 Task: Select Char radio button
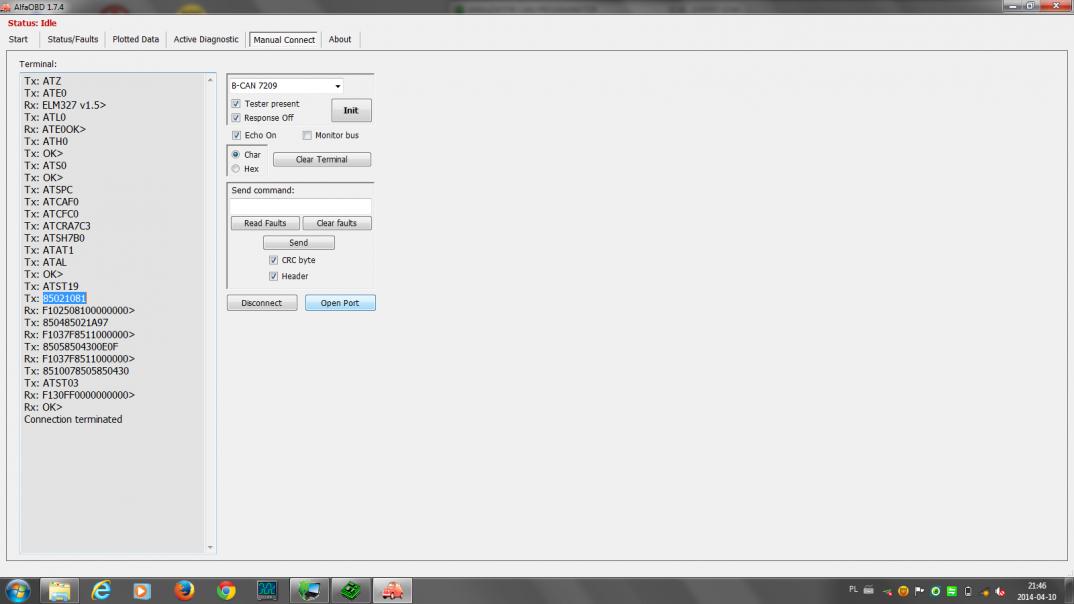236,154
